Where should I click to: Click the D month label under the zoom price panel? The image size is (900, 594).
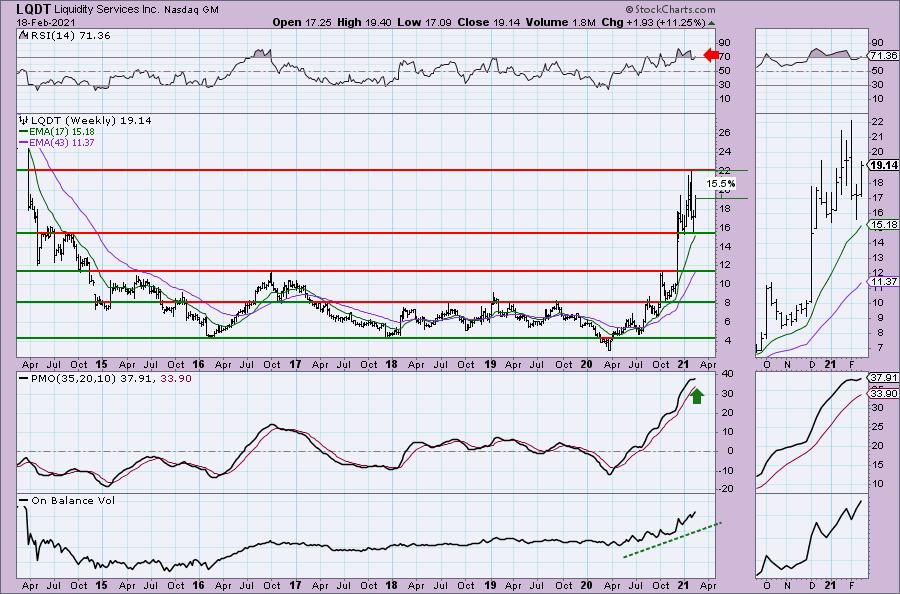pos(812,364)
